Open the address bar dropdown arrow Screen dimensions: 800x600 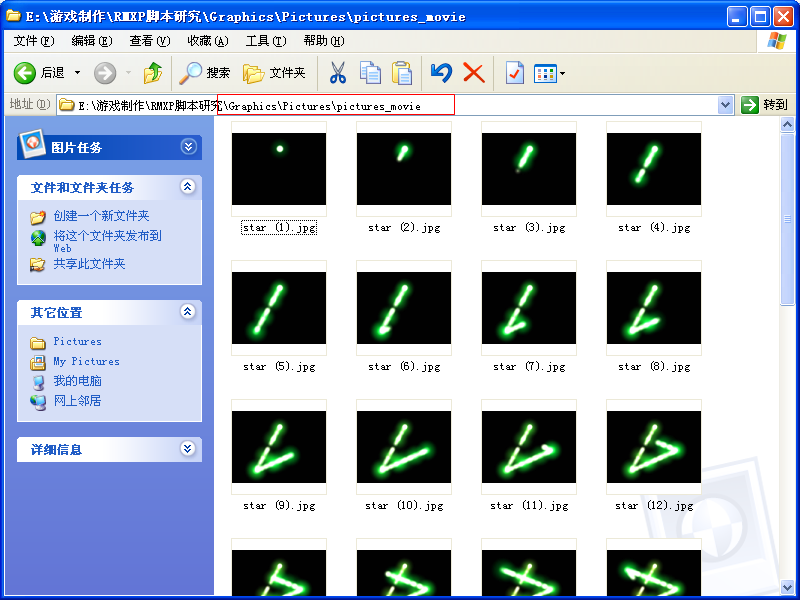(x=725, y=105)
